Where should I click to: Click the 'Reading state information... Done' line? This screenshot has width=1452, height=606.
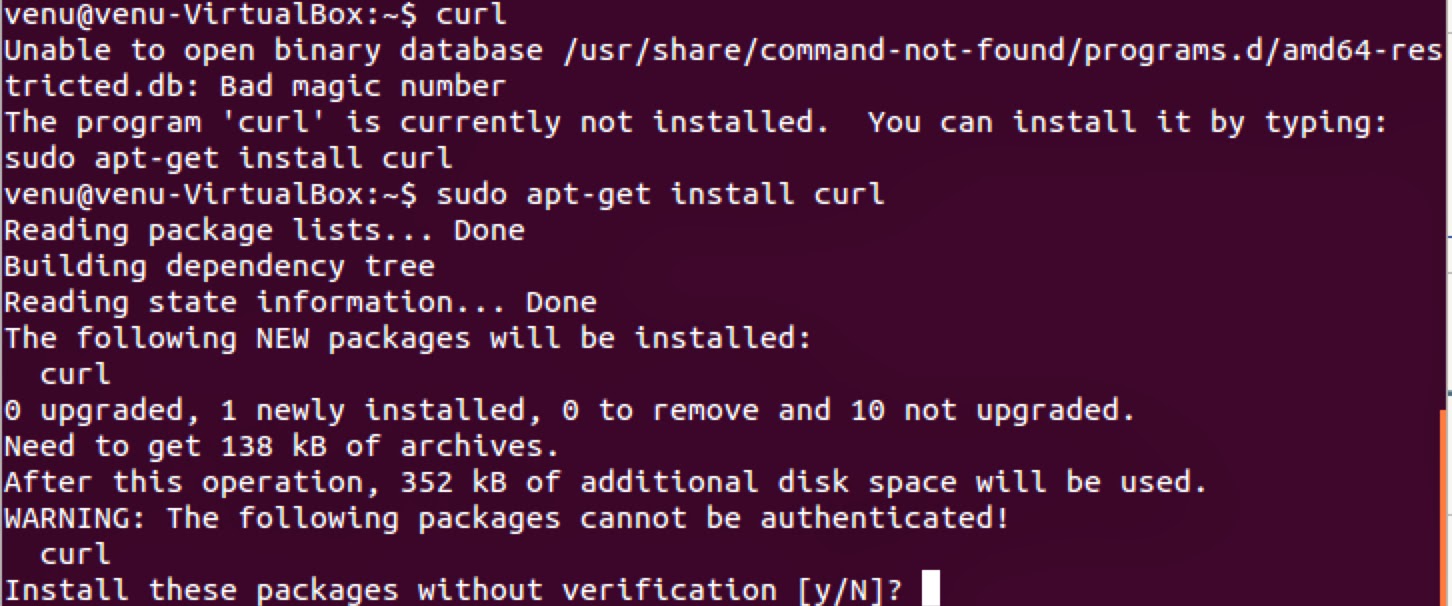[x=300, y=302]
